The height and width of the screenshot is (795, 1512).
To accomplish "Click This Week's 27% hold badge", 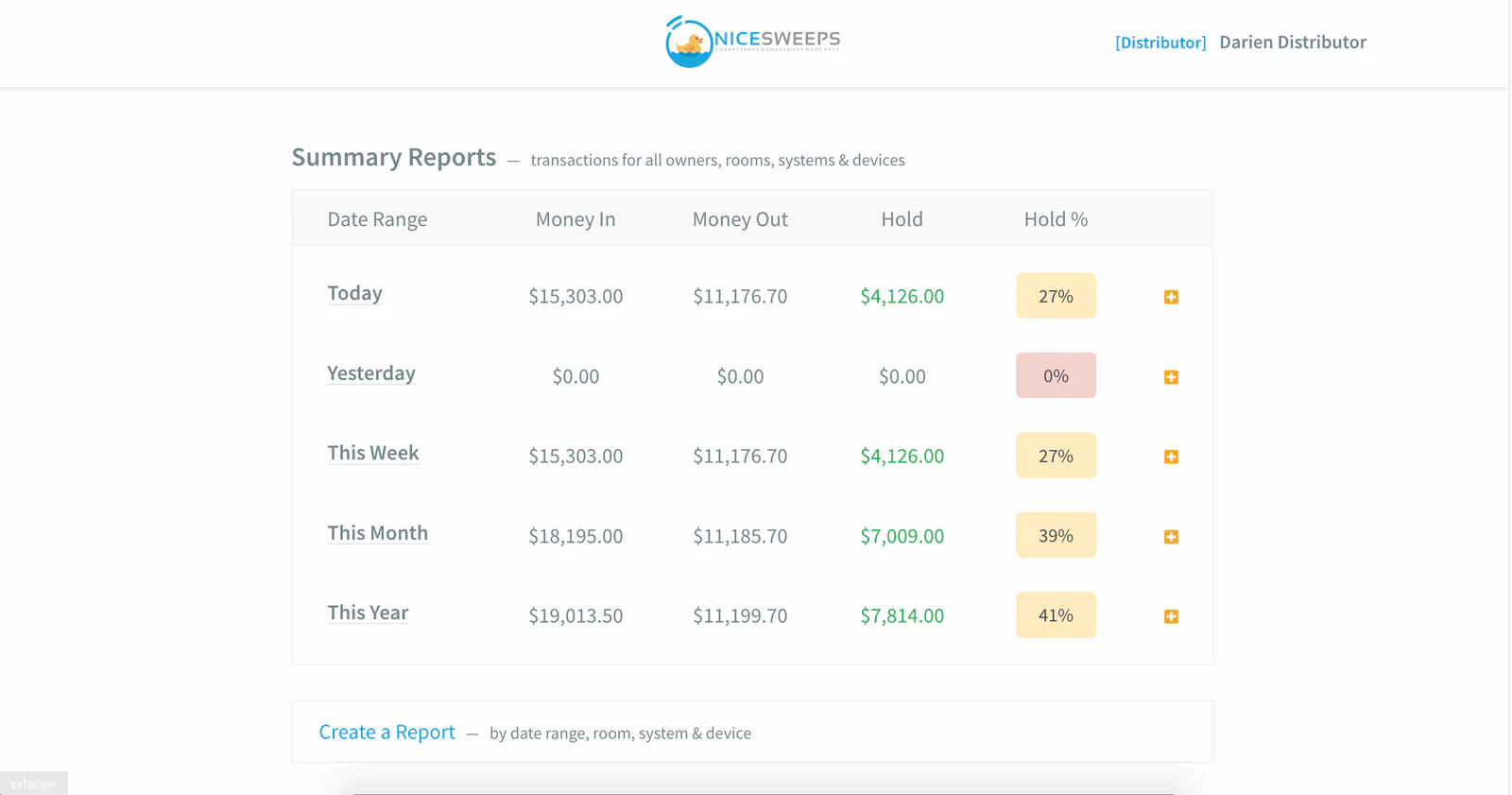I will coord(1056,456).
